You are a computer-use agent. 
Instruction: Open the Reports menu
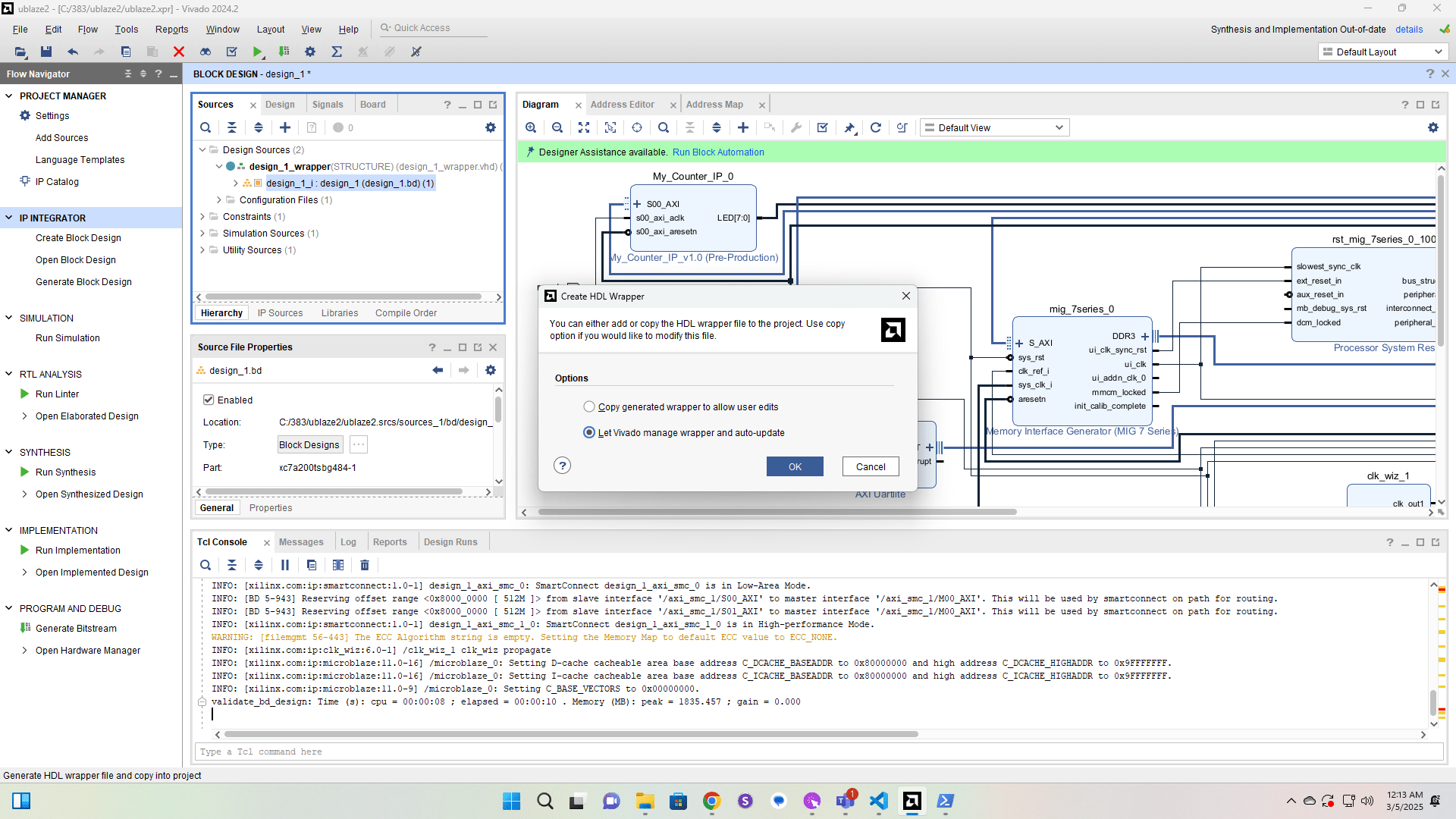click(171, 30)
